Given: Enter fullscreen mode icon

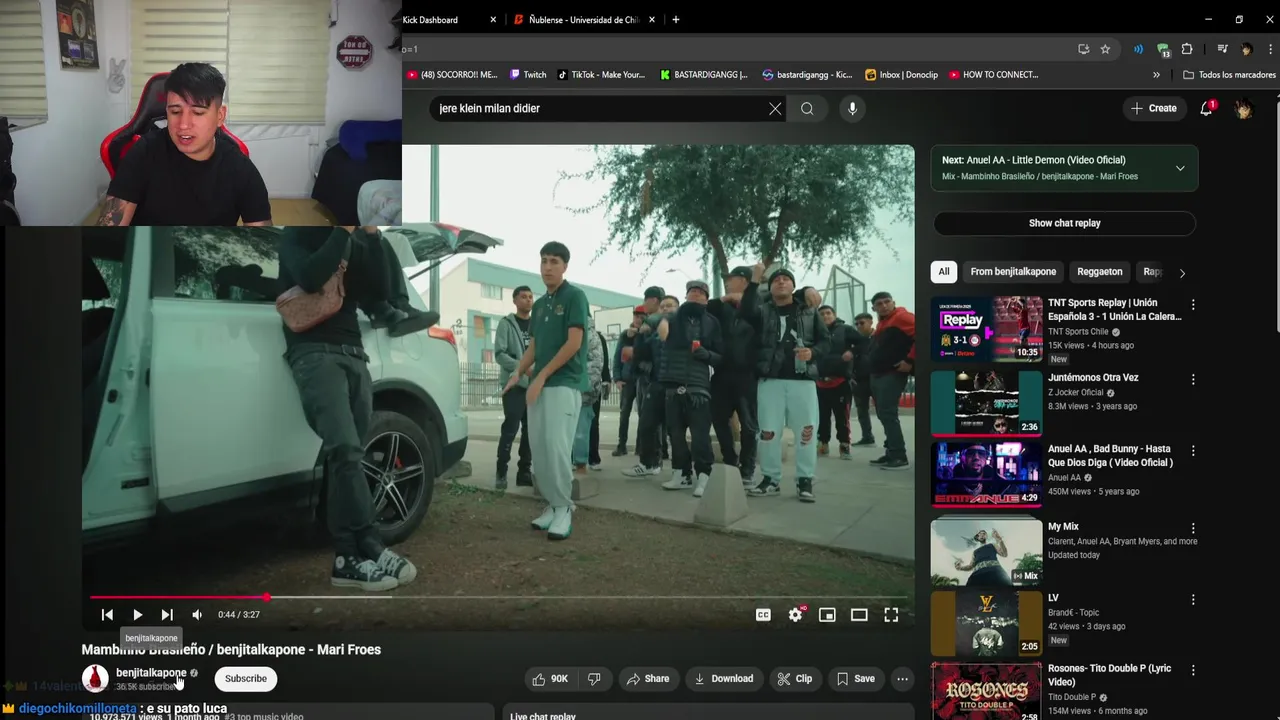Looking at the screenshot, I should 891,615.
